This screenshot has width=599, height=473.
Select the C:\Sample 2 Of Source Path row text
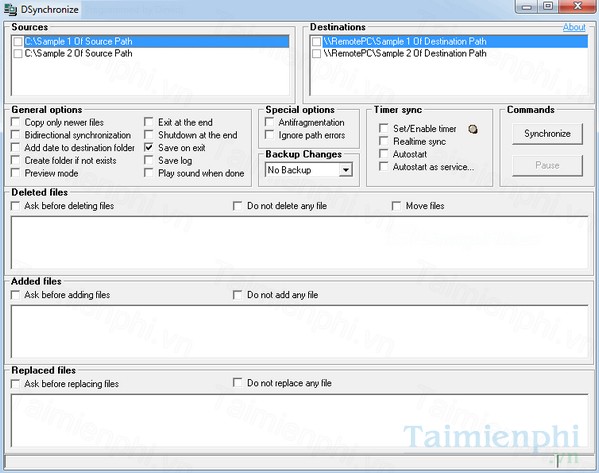tap(78, 53)
